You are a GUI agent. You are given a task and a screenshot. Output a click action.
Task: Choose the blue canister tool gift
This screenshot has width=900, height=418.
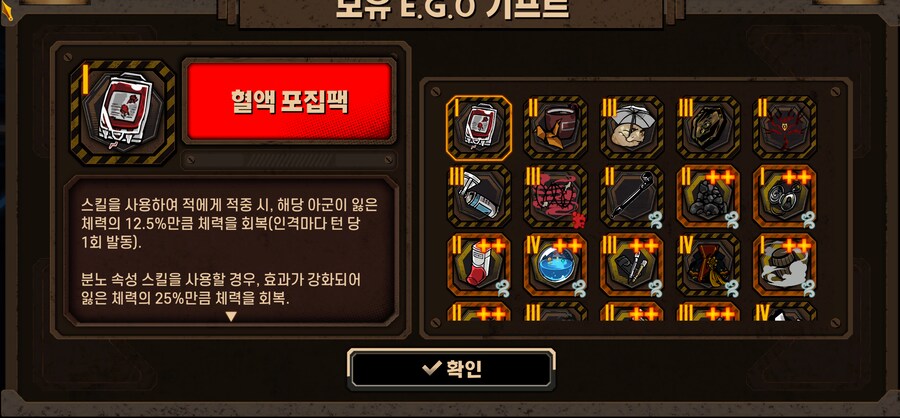click(479, 196)
